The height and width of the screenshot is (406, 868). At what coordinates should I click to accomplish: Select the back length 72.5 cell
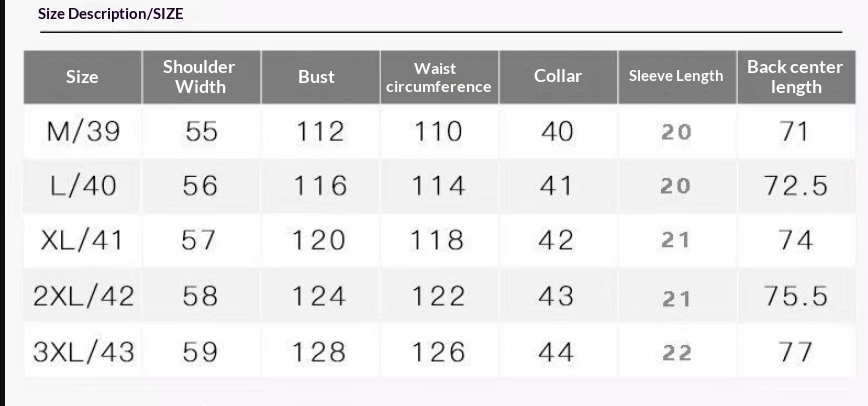pyautogui.click(x=796, y=186)
